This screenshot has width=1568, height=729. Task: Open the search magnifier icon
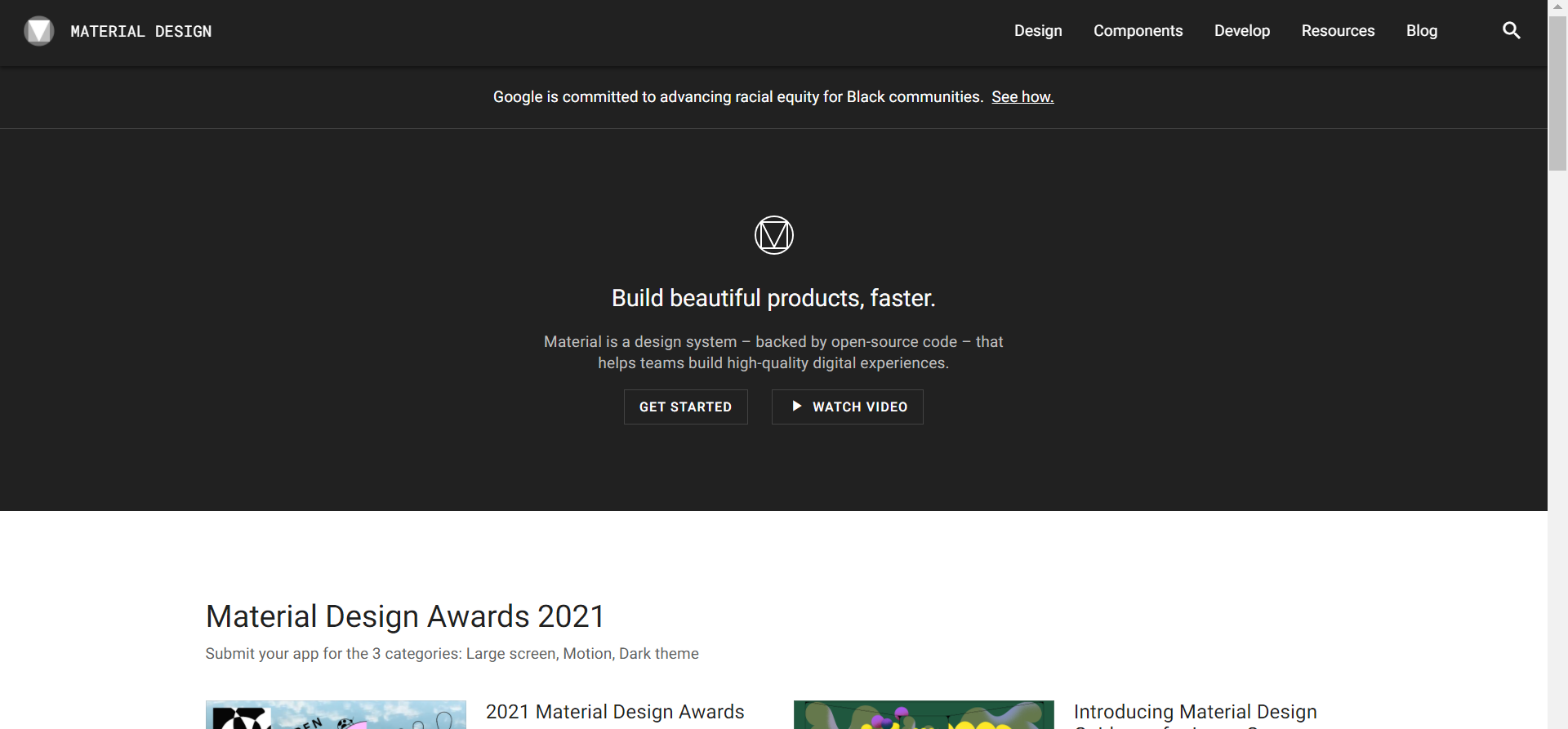pos(1512,31)
